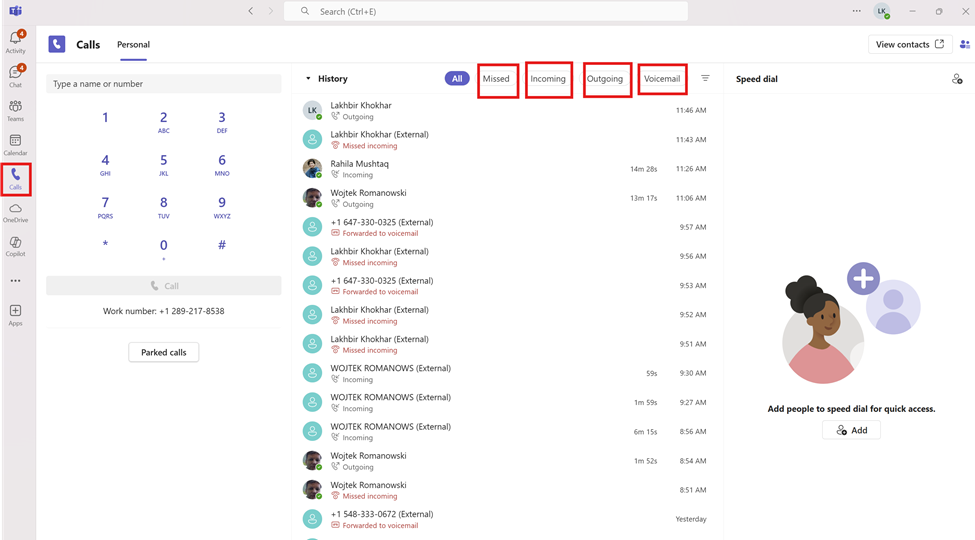Filter history by Voicemail
Viewport: 975px width, 540px height.
(x=662, y=79)
